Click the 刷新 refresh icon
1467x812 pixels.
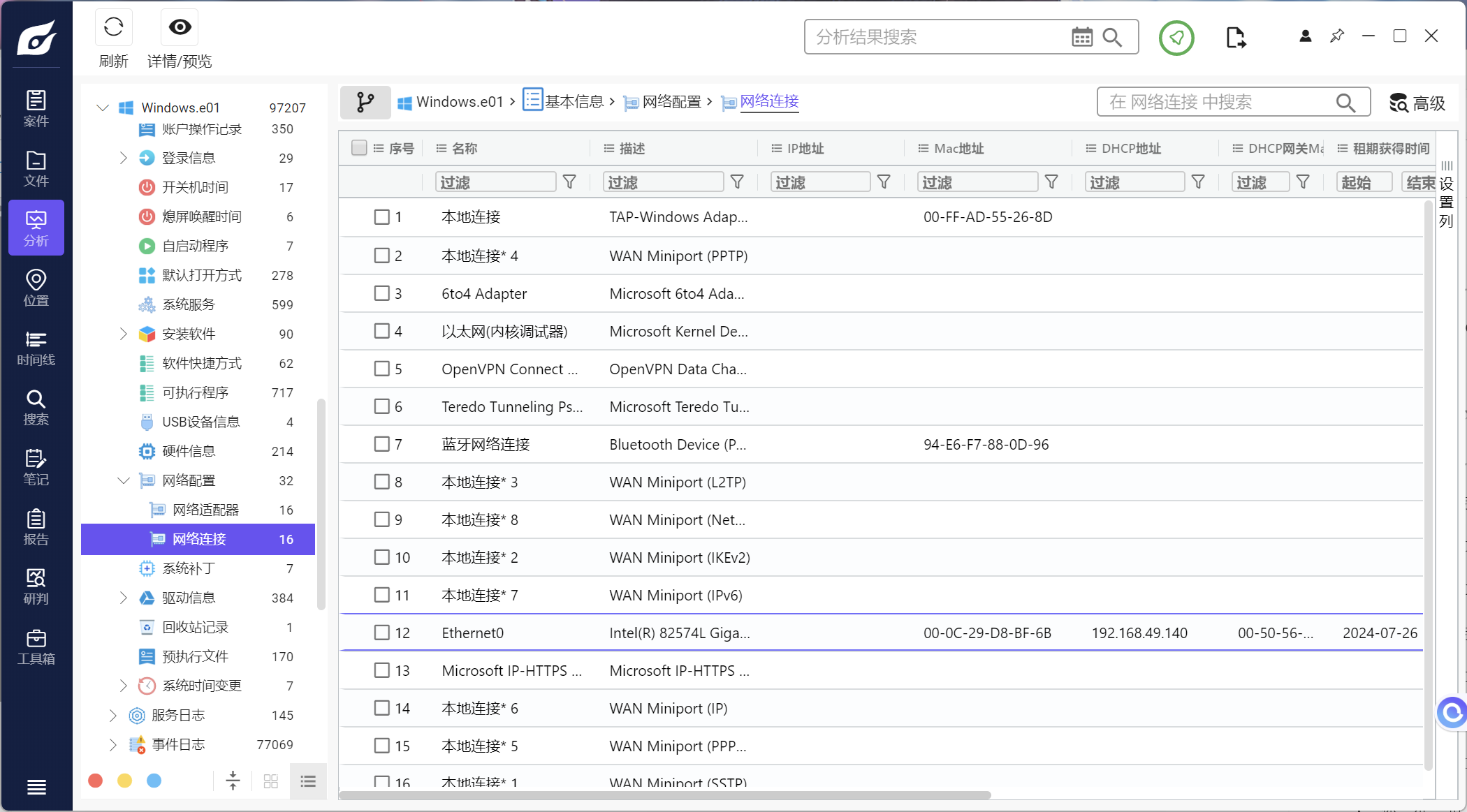click(x=113, y=27)
